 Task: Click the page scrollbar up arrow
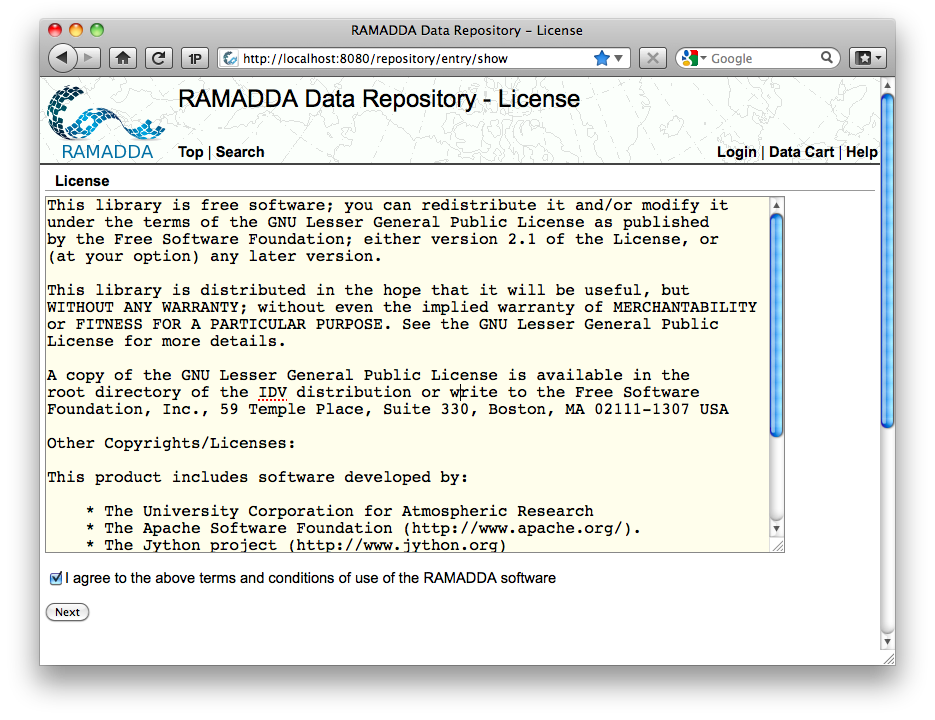click(x=887, y=85)
